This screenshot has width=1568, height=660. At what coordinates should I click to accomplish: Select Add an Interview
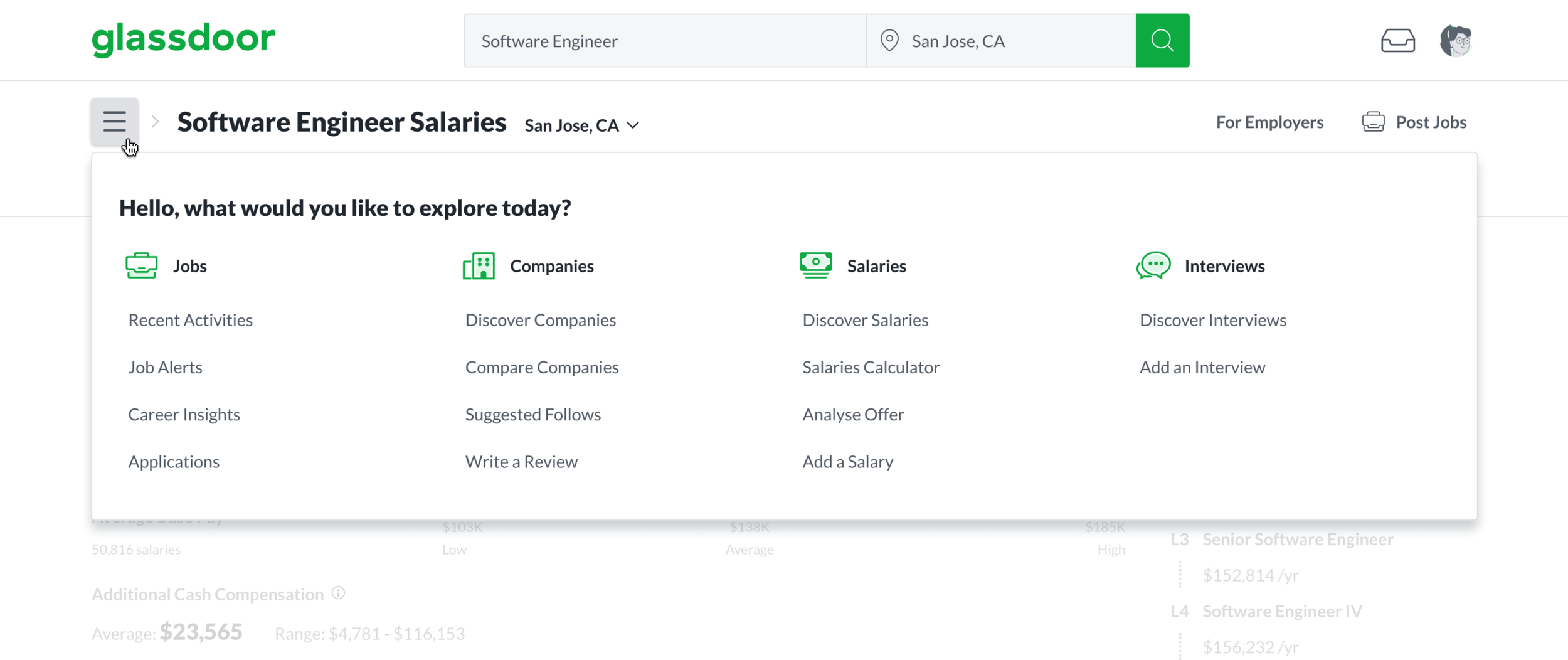pos(1202,367)
